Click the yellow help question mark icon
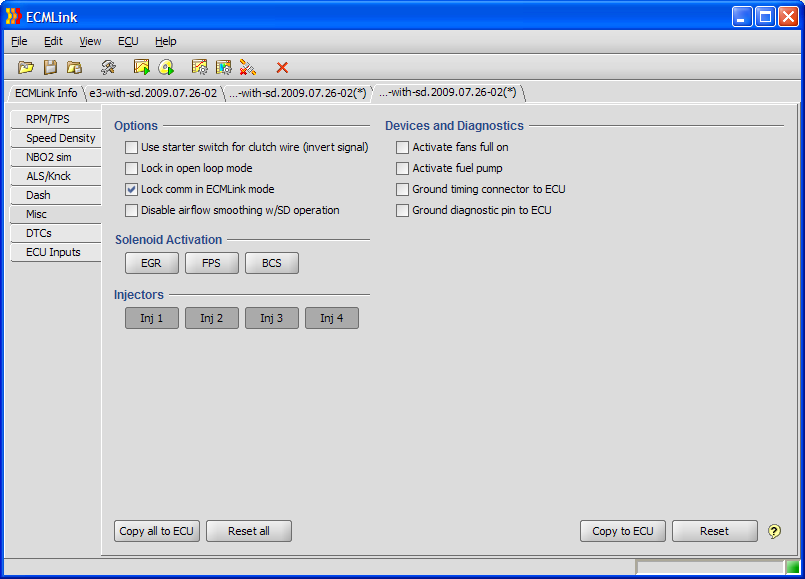Viewport: 805px width, 579px height. (x=774, y=531)
